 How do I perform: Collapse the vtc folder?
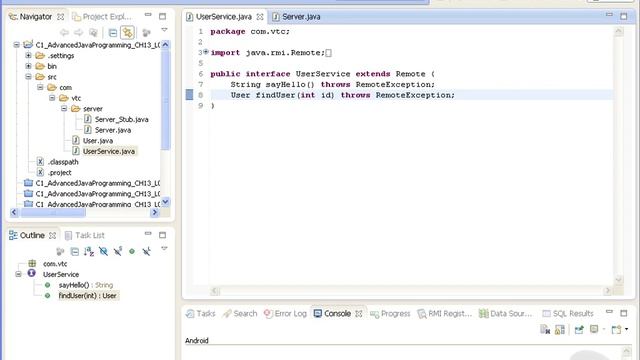click(52, 98)
